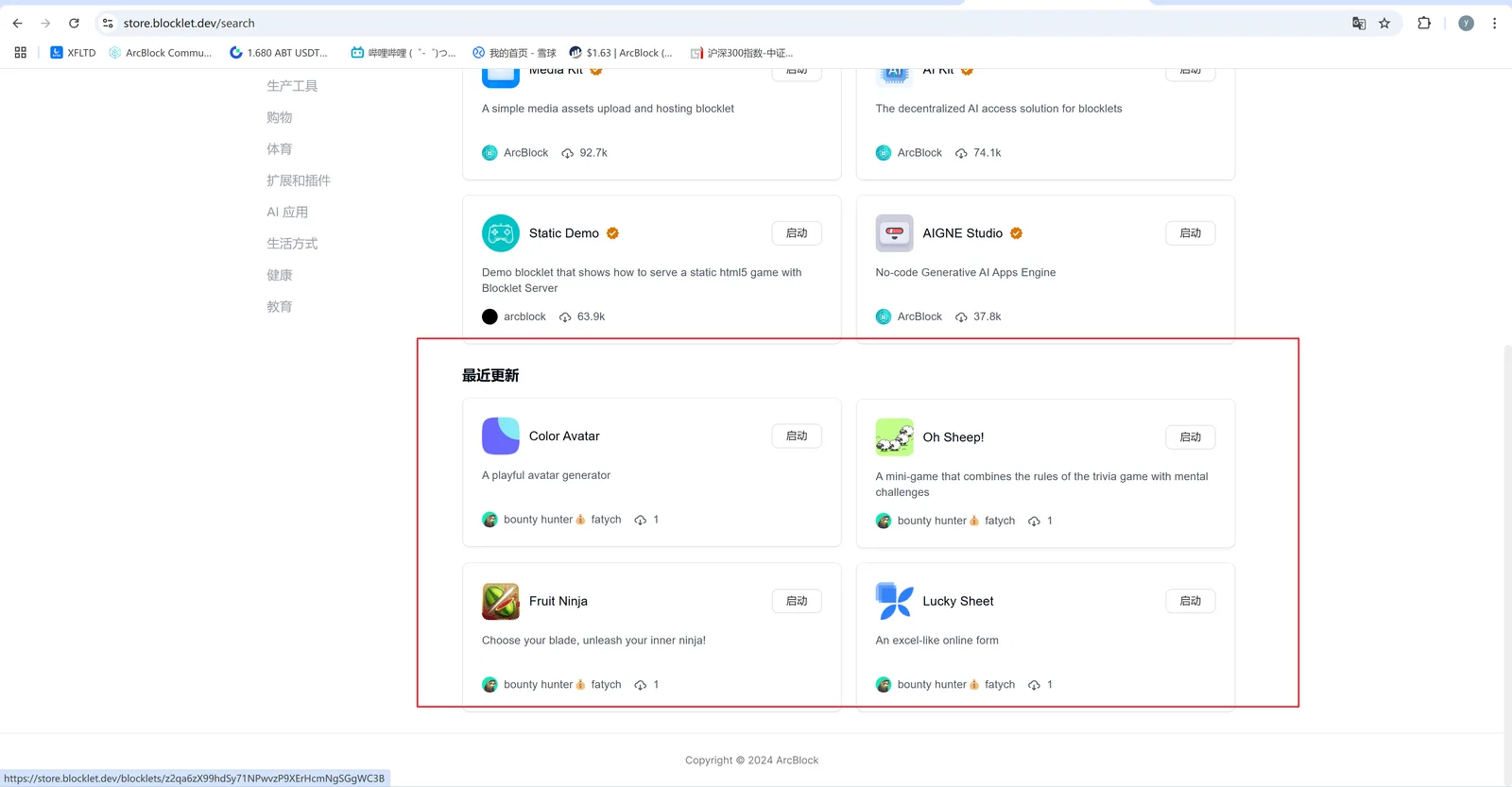This screenshot has width=1512, height=787.
Task: Select the 体育 category
Action: 280,149
